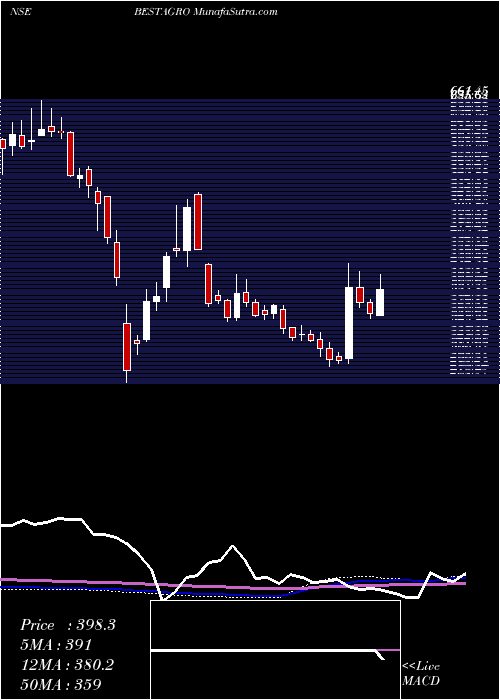Image resolution: width=500 pixels, height=700 pixels.
Task: Click the Price : 398.3 readout
Action: pyautogui.click(x=68, y=625)
